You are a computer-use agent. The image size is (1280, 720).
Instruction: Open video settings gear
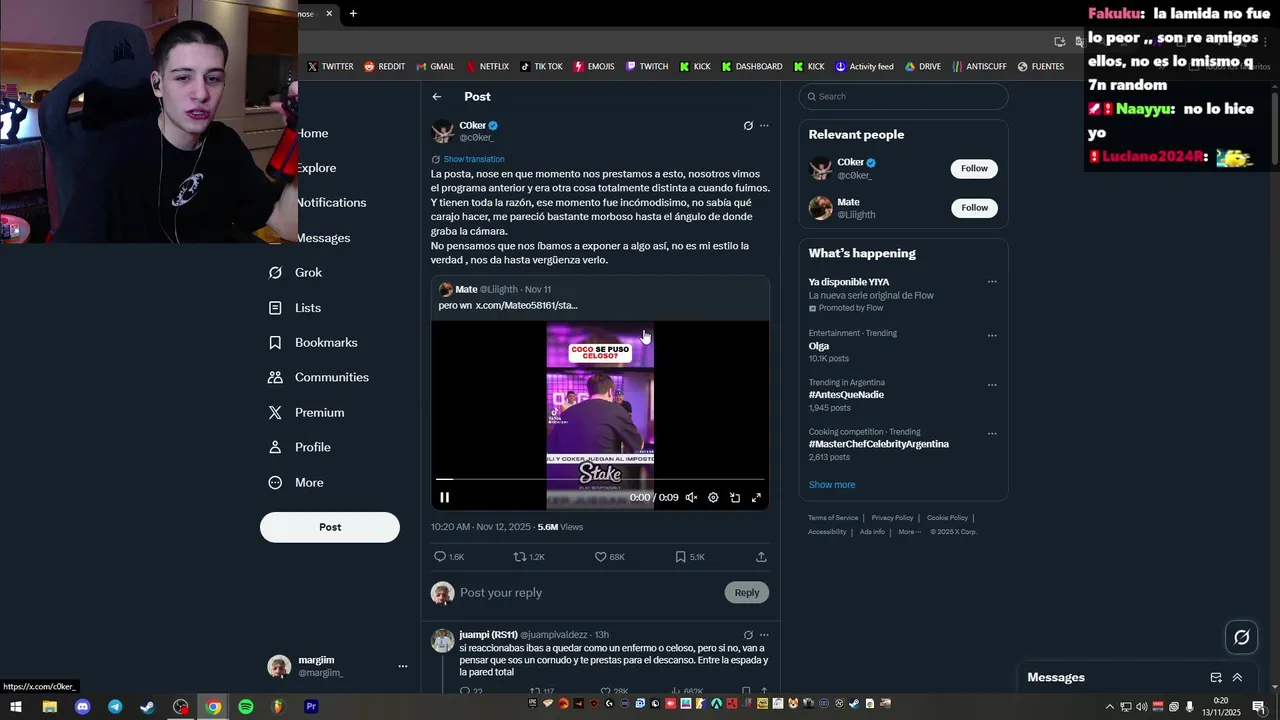713,497
